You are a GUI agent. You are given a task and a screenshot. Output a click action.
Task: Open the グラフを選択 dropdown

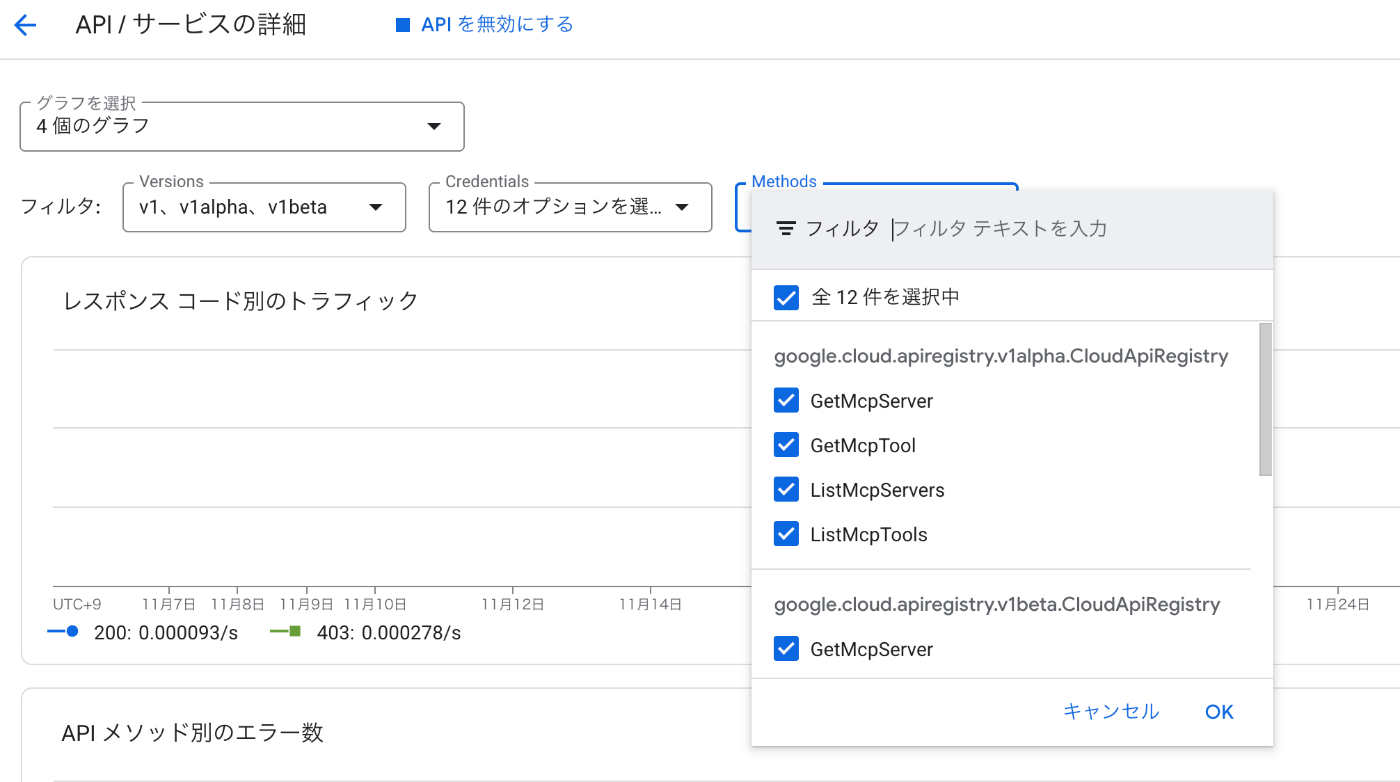pyautogui.click(x=242, y=127)
